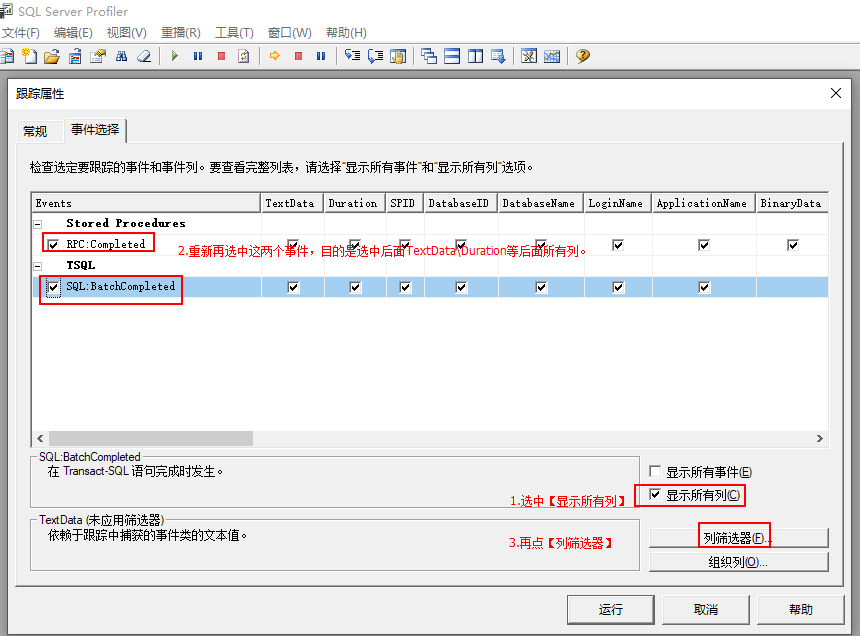Viewport: 860px width, 636px height.
Task: Toggle TextData checkbox for SQL:BatchCompleted
Action: pyautogui.click(x=293, y=287)
